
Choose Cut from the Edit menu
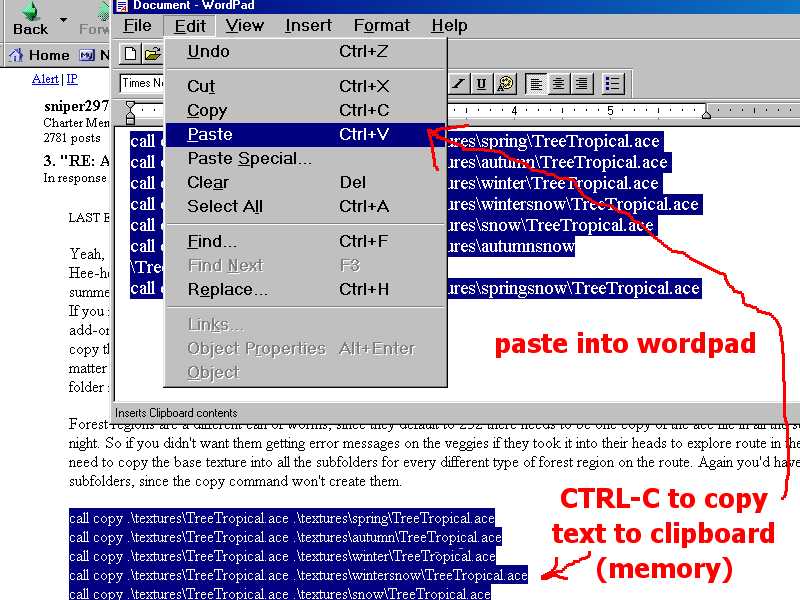(306, 86)
